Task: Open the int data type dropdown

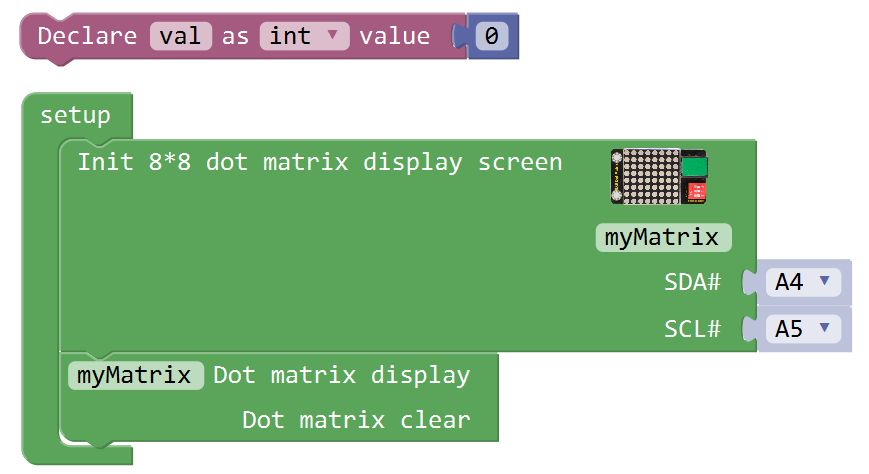Action: pyautogui.click(x=304, y=36)
